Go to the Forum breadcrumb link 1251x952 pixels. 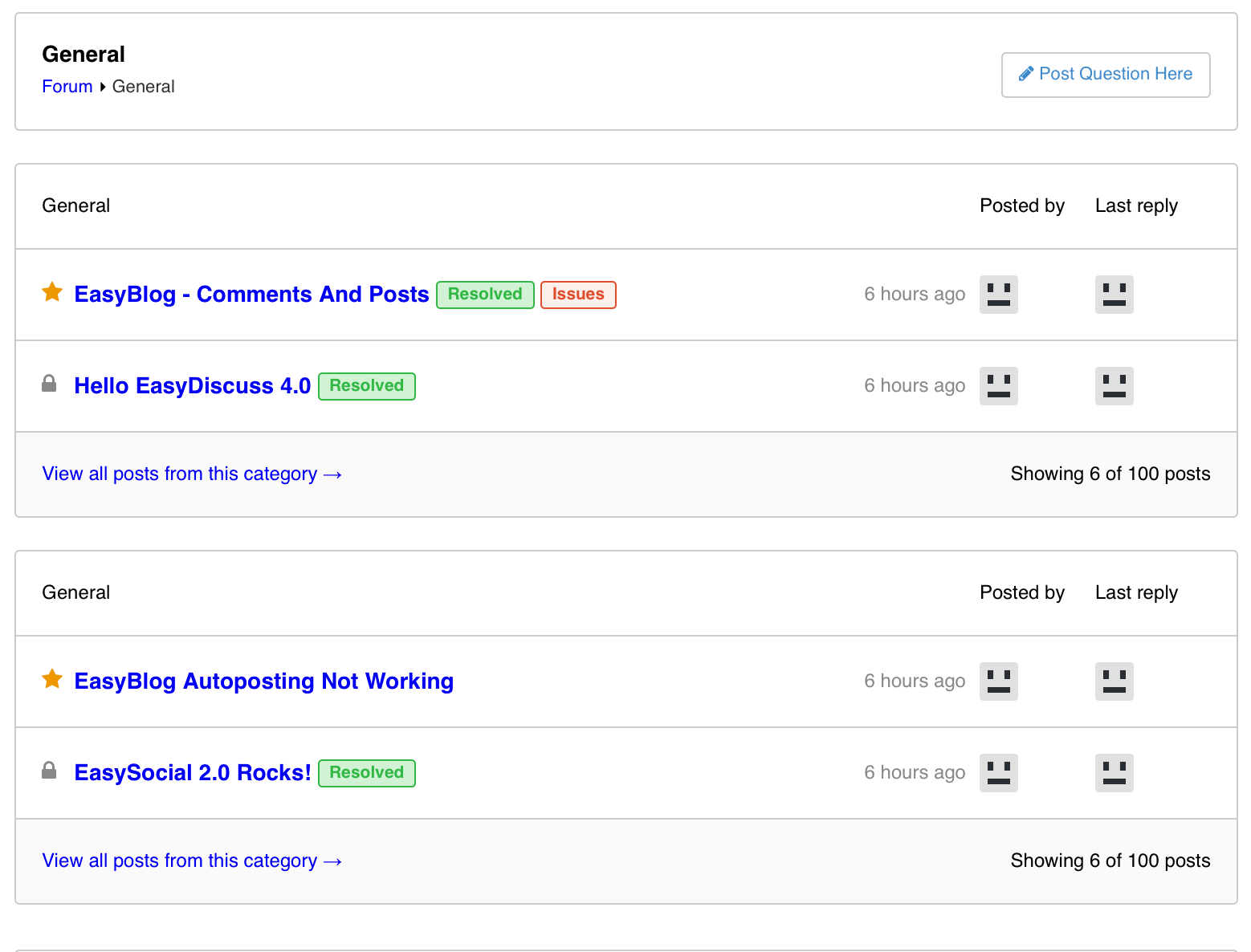(67, 87)
